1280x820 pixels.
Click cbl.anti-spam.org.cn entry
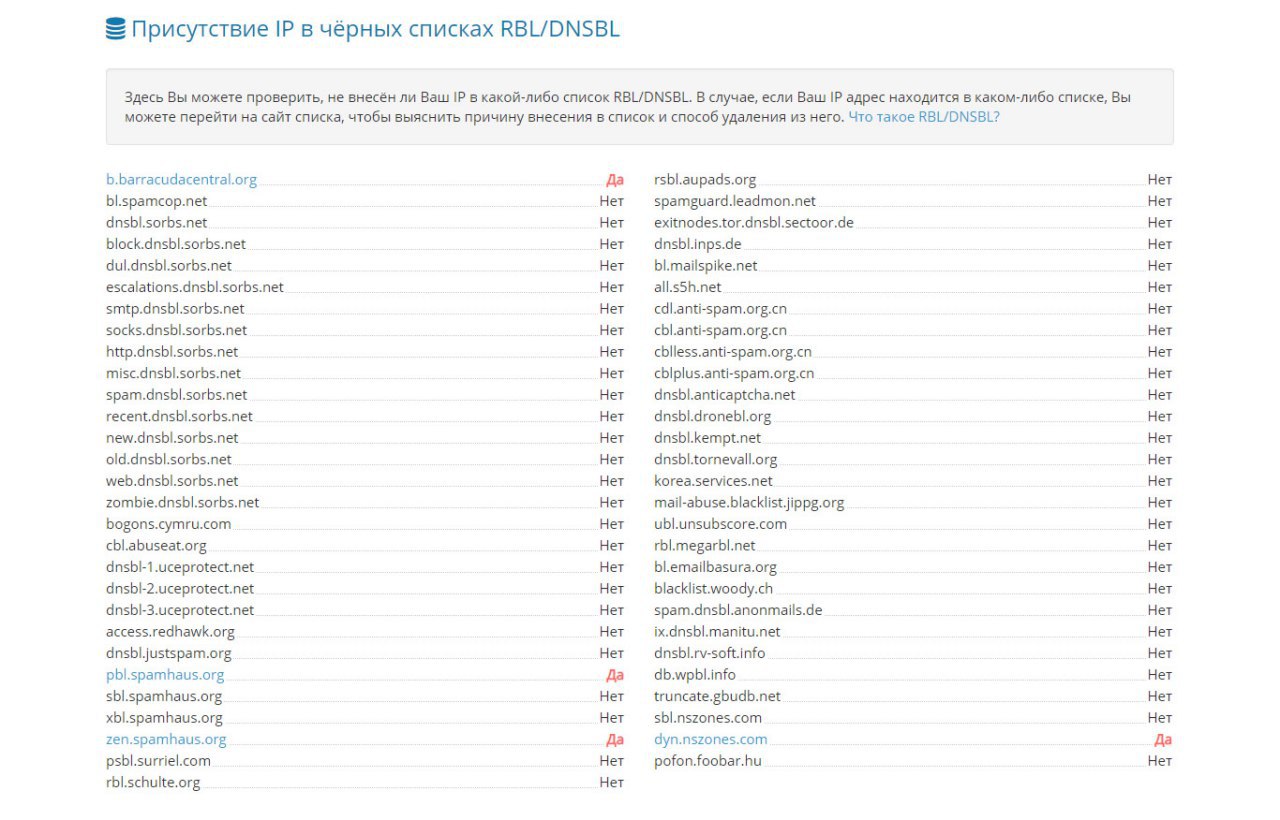(720, 329)
